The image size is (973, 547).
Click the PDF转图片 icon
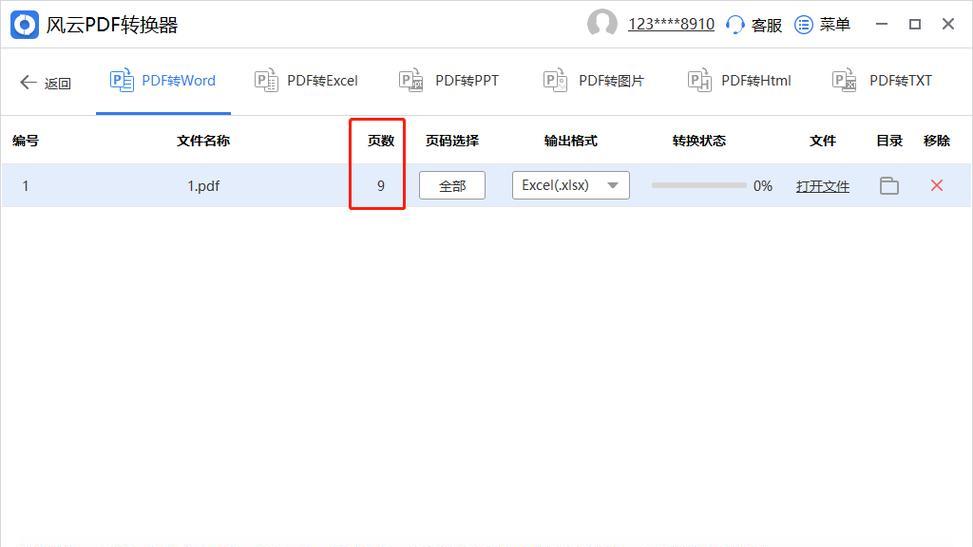click(555, 80)
